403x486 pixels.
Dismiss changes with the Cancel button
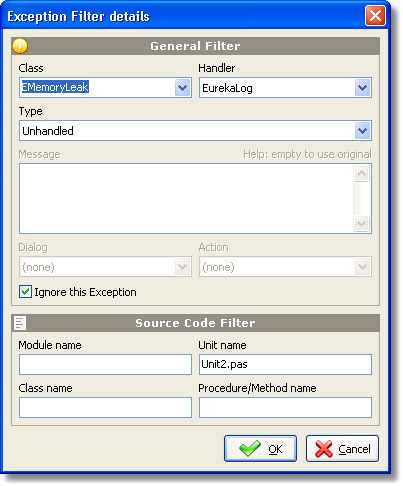click(x=342, y=448)
